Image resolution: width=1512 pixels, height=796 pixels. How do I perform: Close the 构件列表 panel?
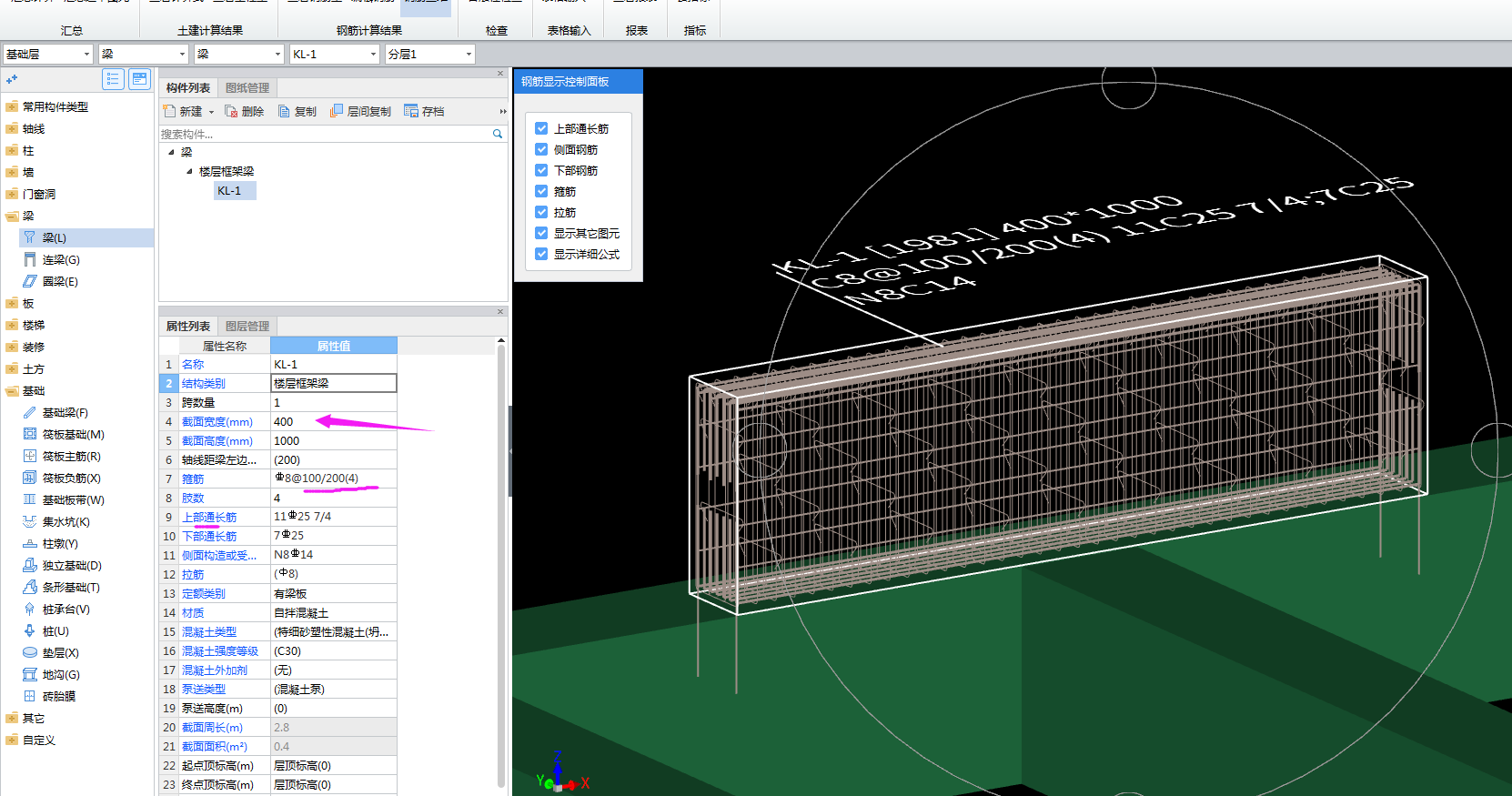pos(500,74)
